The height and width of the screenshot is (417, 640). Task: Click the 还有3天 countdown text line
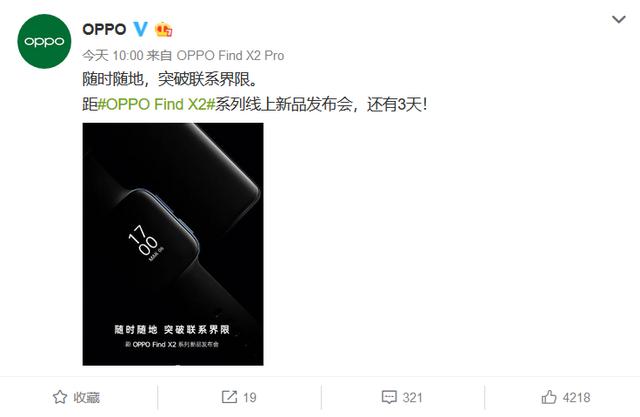pyautogui.click(x=255, y=104)
